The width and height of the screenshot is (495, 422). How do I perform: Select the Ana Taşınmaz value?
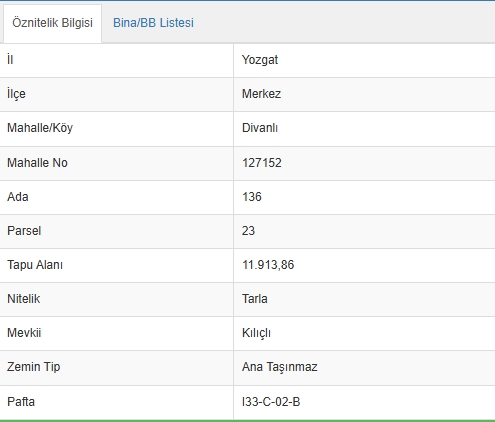pyautogui.click(x=280, y=367)
